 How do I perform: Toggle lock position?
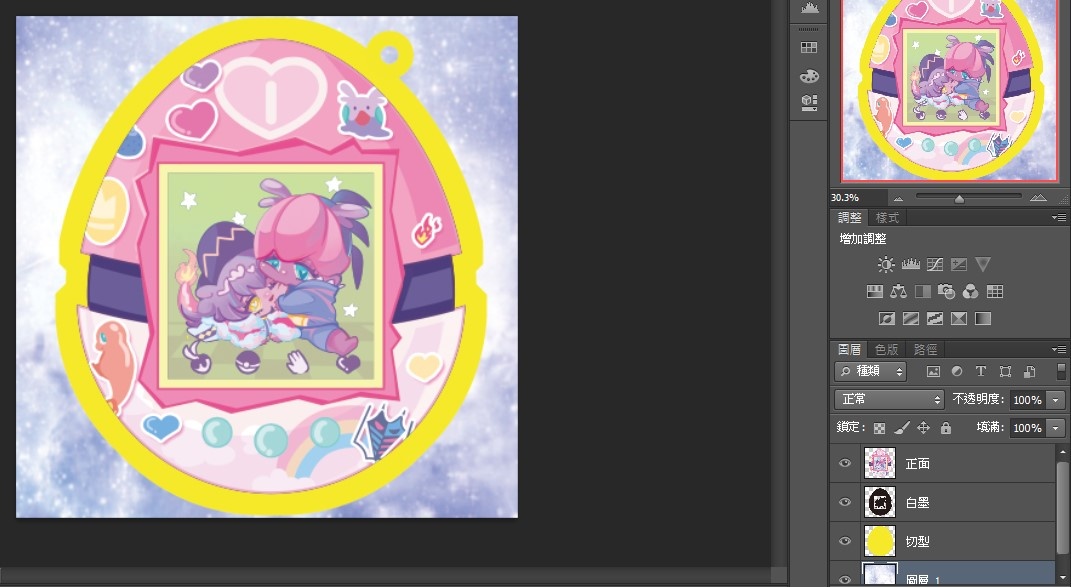click(x=923, y=428)
